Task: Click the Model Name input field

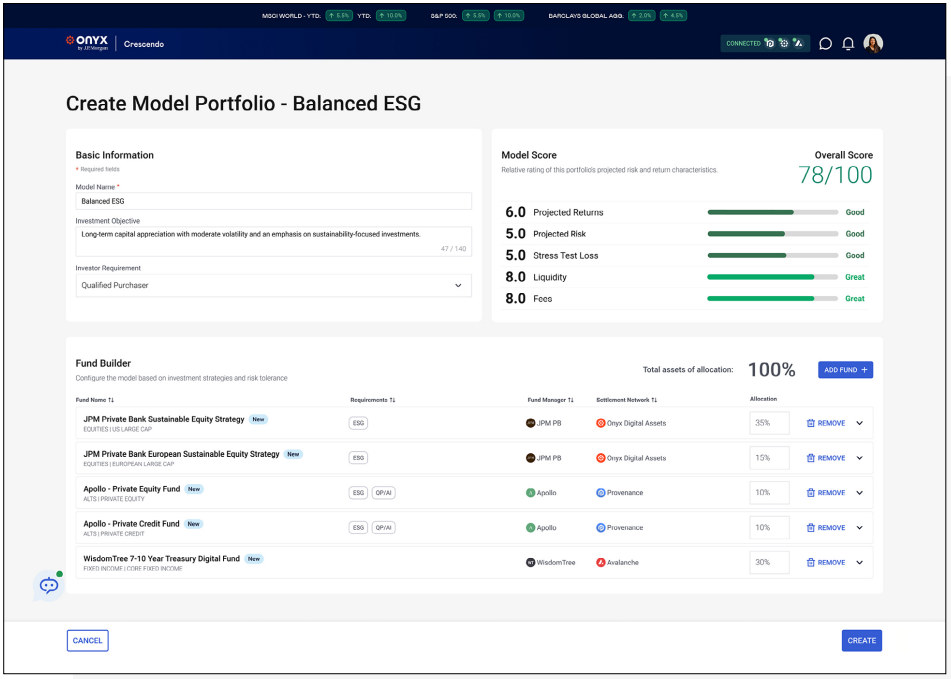Action: [x=273, y=201]
